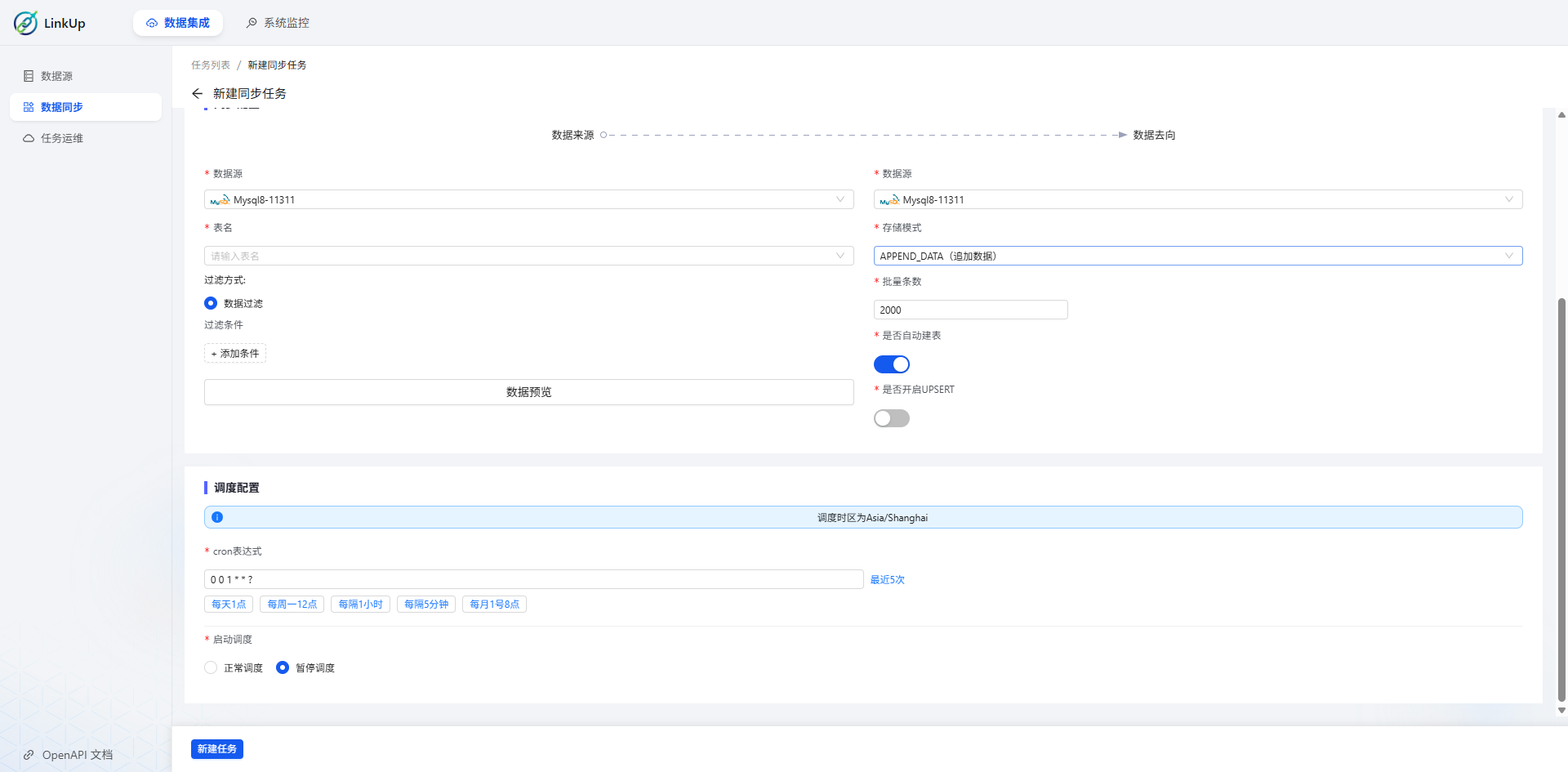1568x772 pixels.
Task: Enable the 是否开启UPSERT toggle
Action: click(x=891, y=417)
